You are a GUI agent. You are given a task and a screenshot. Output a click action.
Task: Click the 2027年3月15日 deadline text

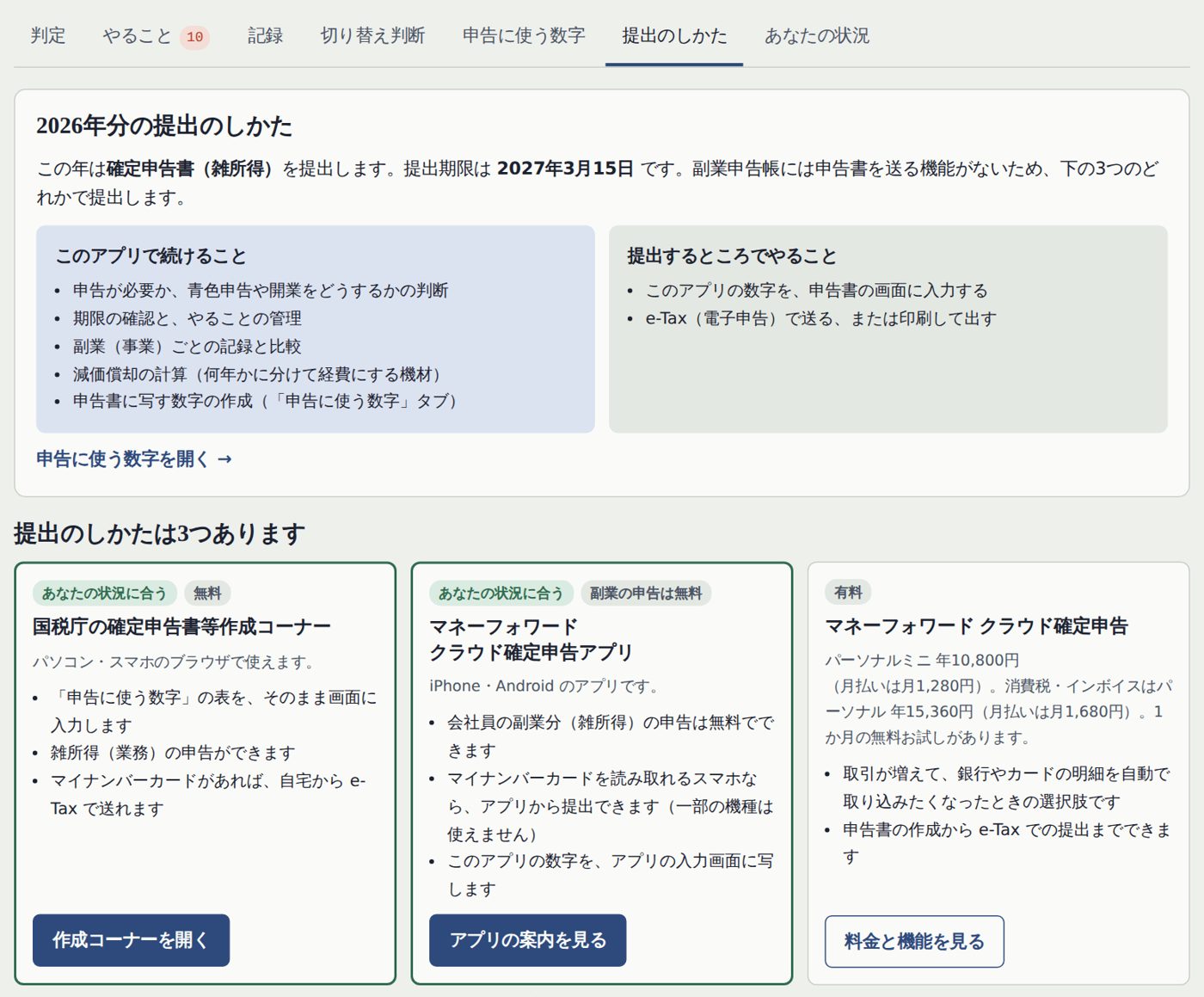(x=565, y=169)
